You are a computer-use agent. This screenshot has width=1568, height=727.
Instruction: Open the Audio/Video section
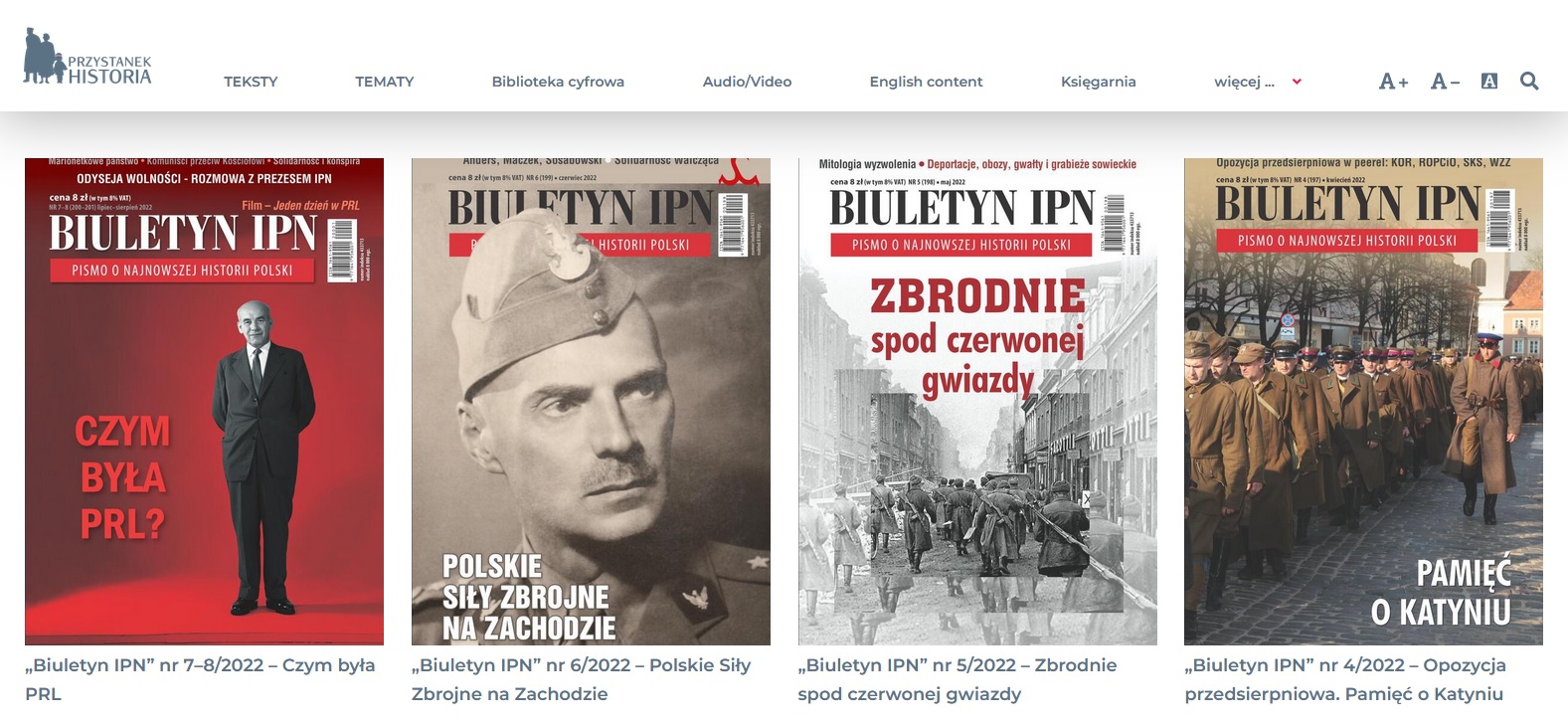pos(747,82)
